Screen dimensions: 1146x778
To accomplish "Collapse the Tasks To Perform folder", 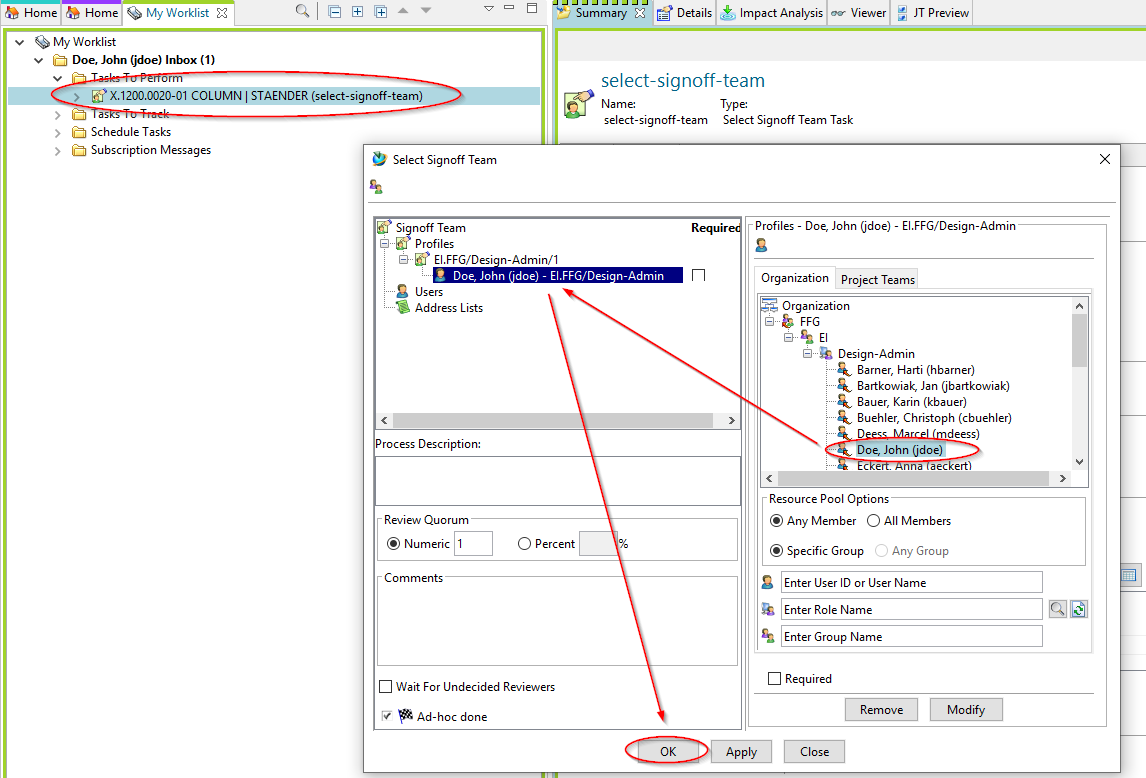I will (x=58, y=78).
